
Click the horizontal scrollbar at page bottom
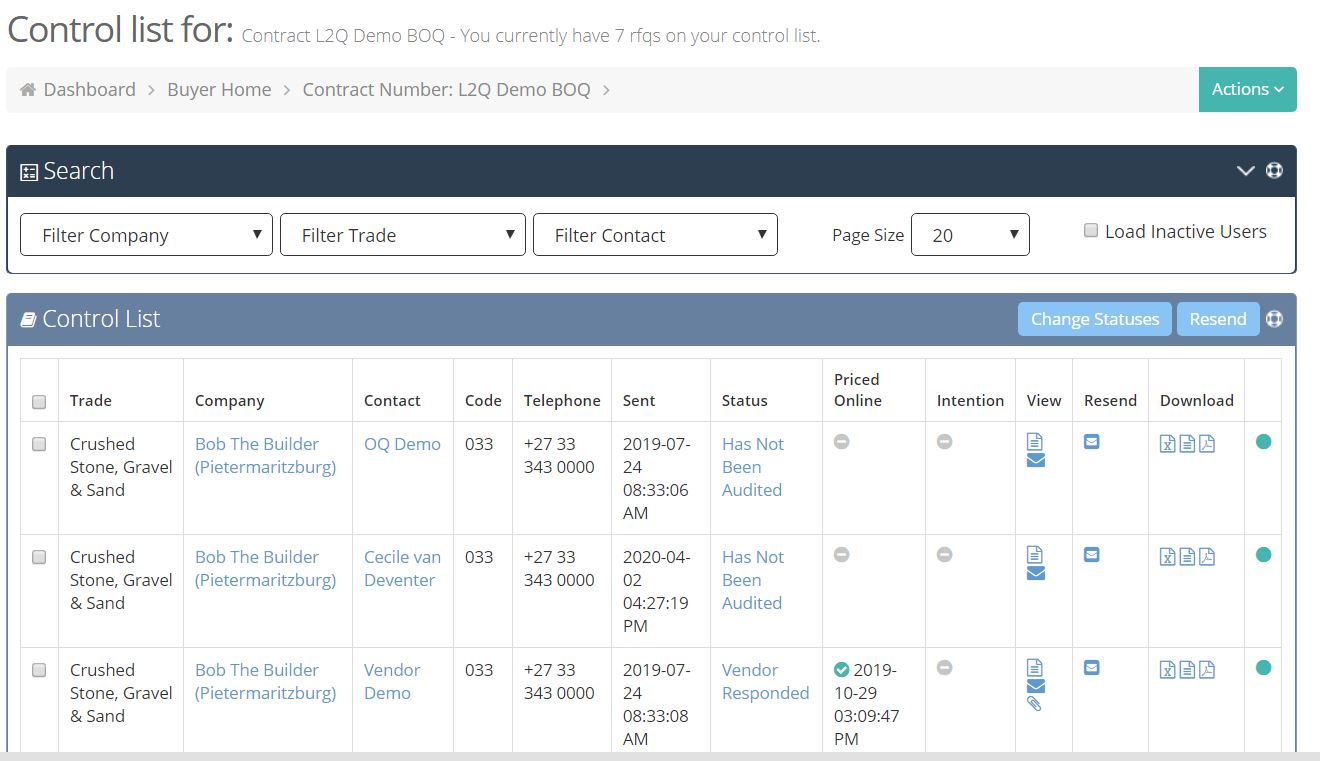click(x=660, y=756)
